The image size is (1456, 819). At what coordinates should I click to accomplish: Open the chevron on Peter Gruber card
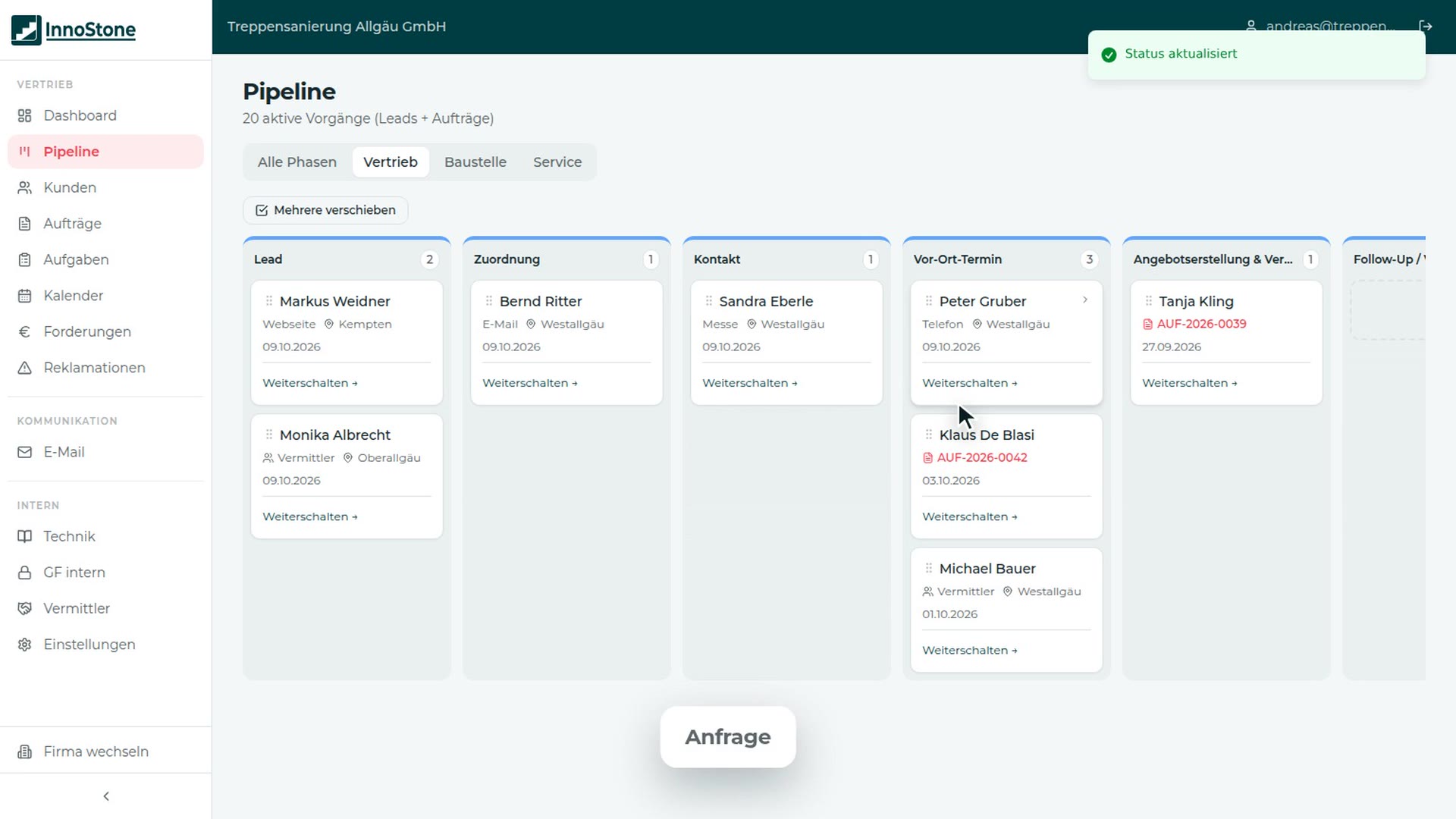tap(1085, 300)
